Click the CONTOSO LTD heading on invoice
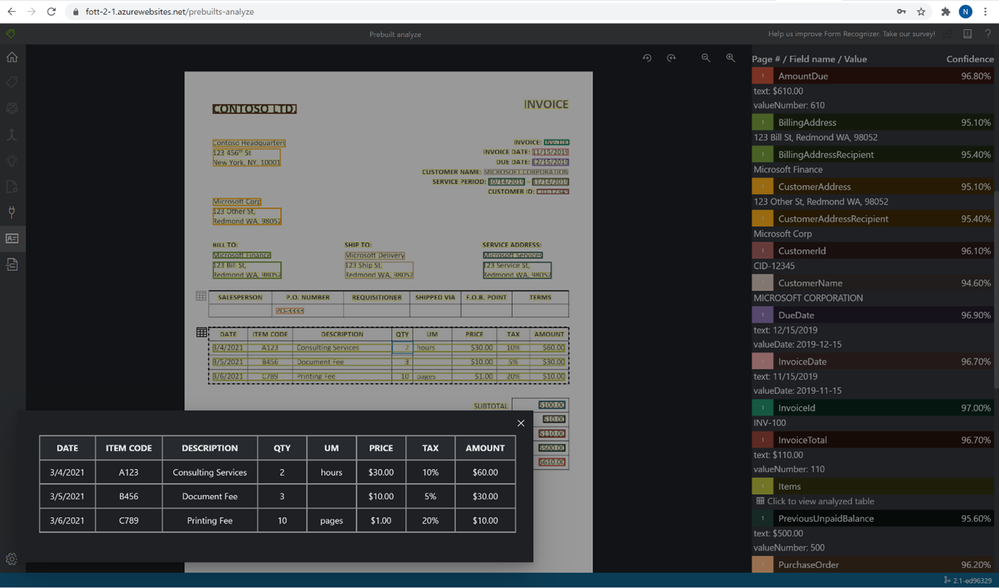The height and width of the screenshot is (588, 999). click(254, 109)
